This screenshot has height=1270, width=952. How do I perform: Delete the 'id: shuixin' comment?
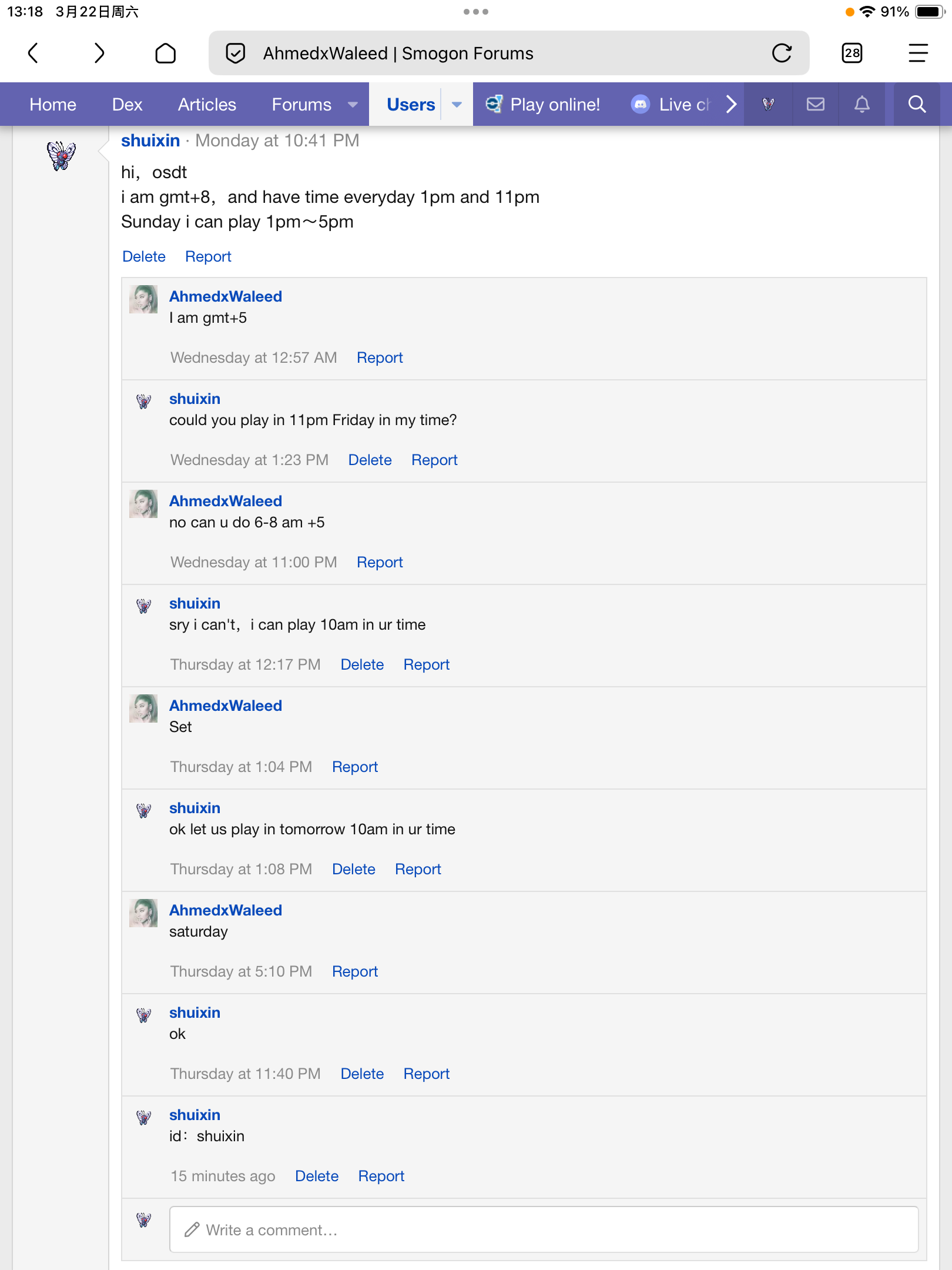click(x=317, y=1176)
